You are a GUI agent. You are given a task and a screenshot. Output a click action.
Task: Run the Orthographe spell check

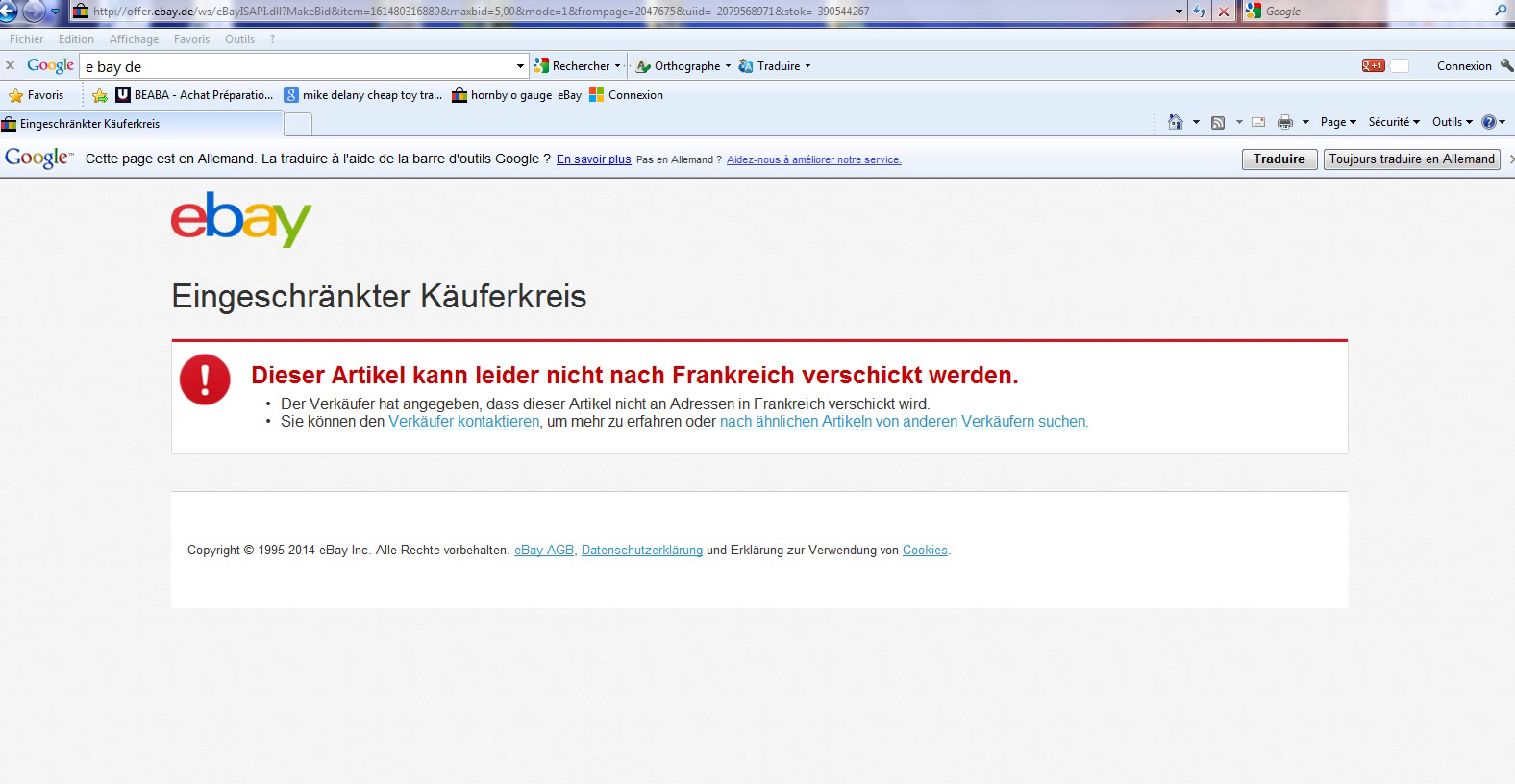pos(678,66)
